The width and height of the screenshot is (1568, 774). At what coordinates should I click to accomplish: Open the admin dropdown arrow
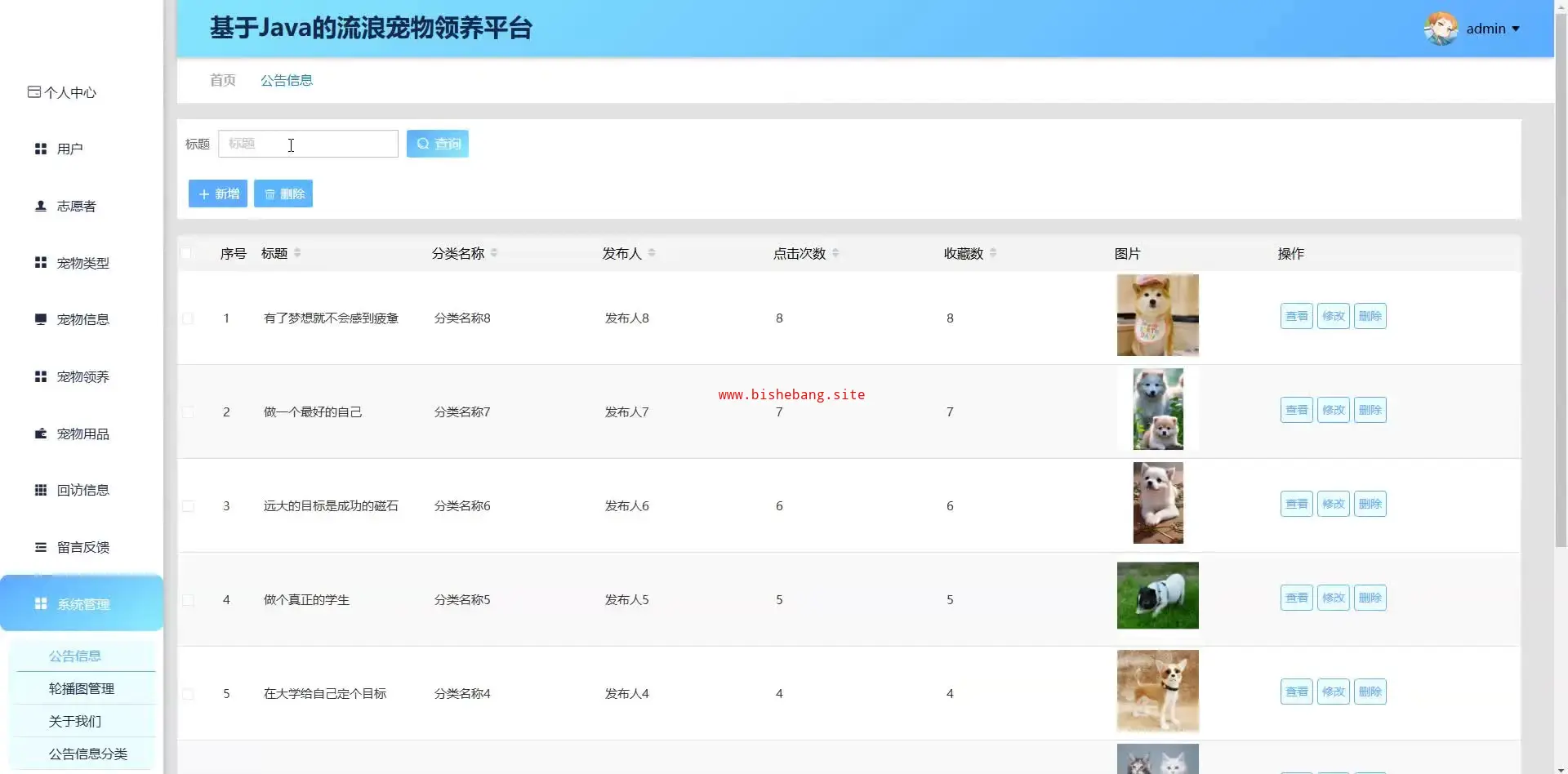click(x=1516, y=29)
